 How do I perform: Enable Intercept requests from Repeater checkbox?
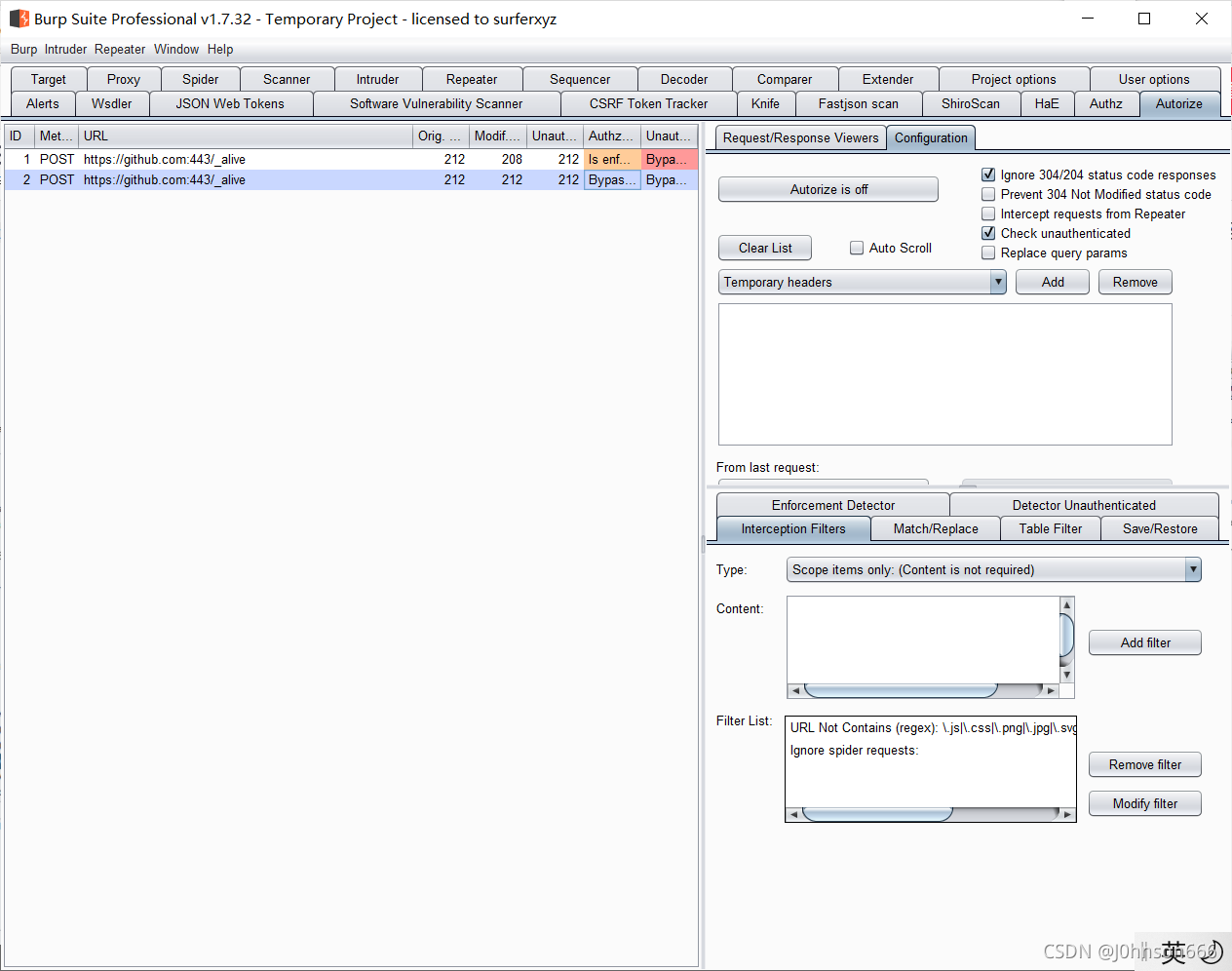[988, 214]
